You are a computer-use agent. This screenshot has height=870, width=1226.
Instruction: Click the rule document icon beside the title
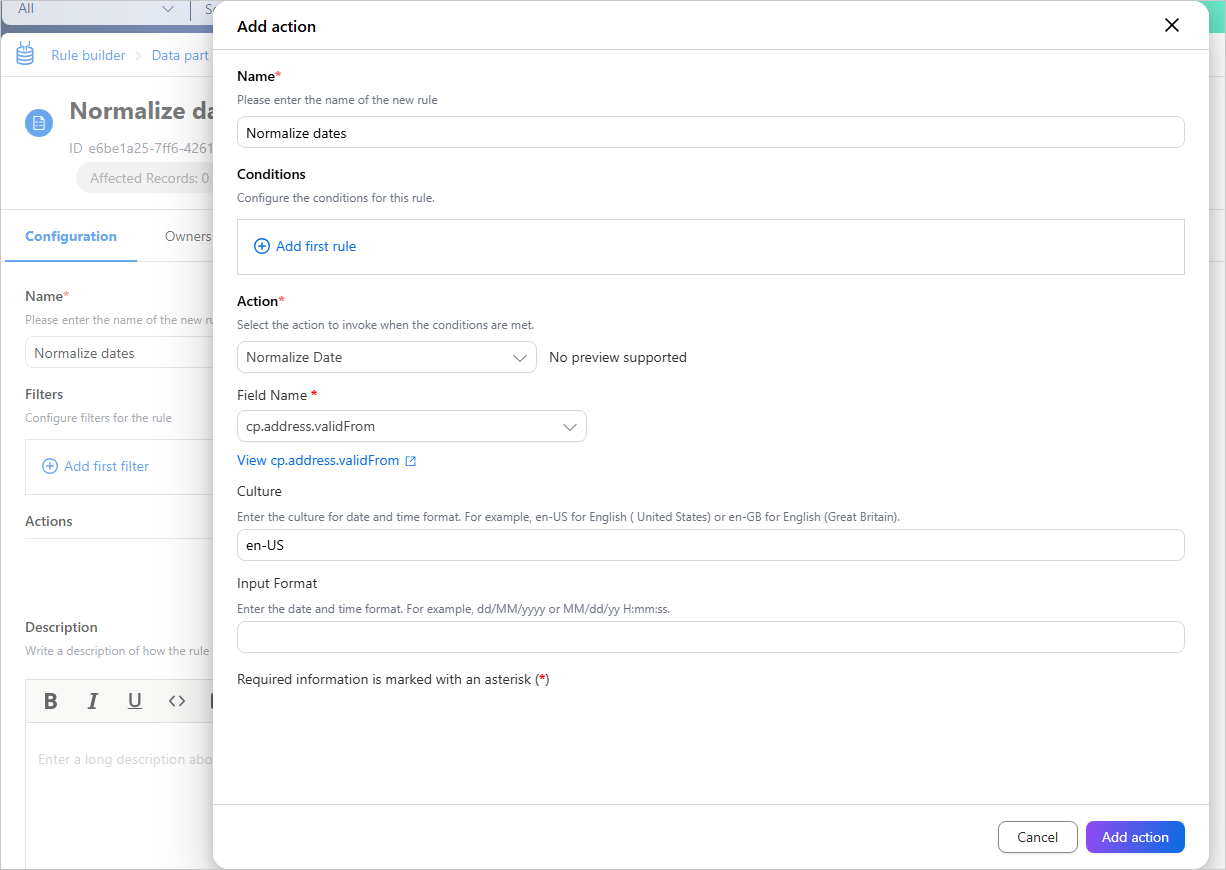click(39, 123)
